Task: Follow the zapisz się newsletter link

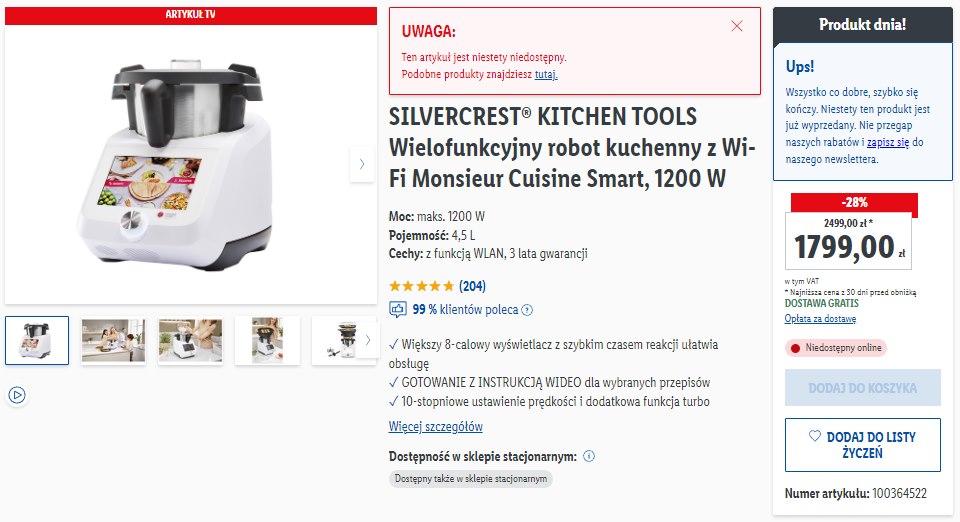Action: (888, 142)
